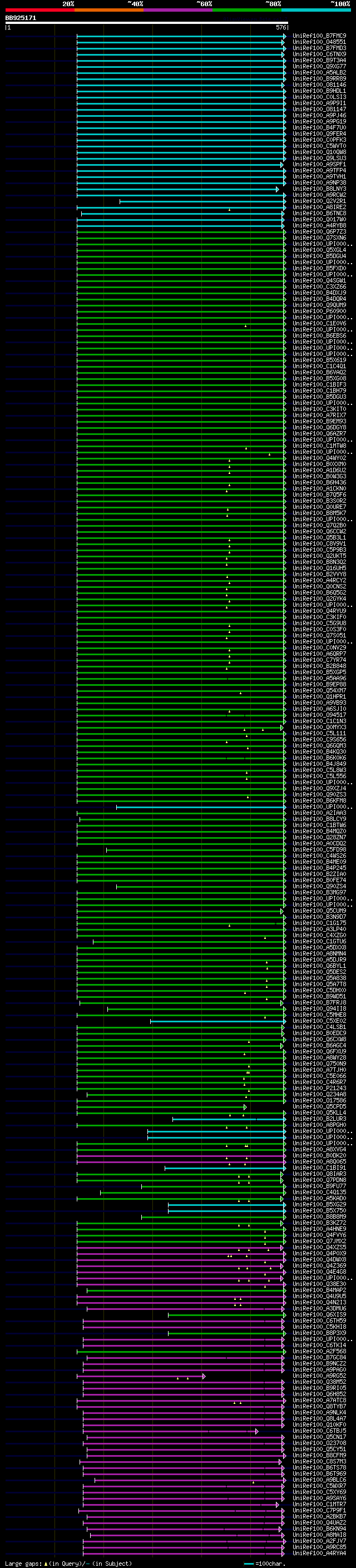Open hit UniRef100_C6TNX9
Screen dimensions: 356x1568
[319, 54]
